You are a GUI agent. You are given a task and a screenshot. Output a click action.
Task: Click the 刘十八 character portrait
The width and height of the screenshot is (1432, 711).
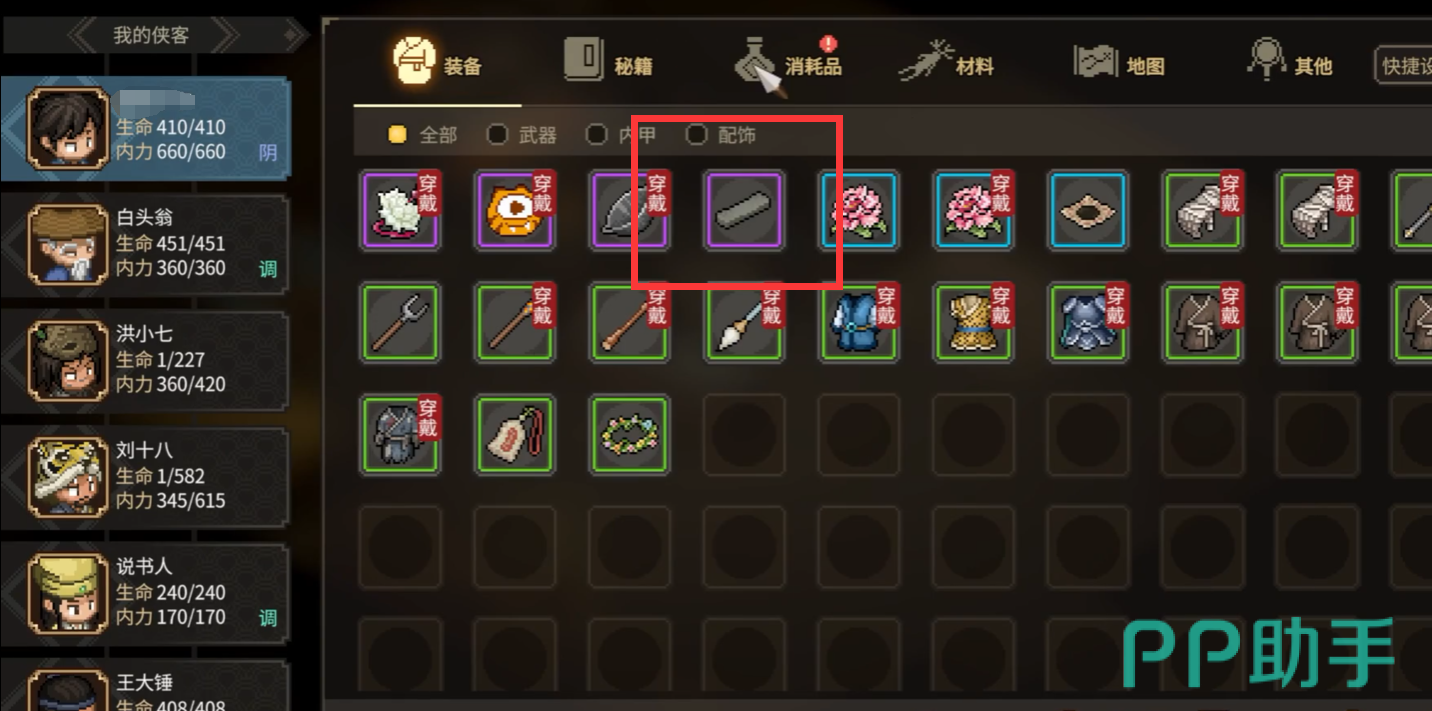[x=67, y=474]
